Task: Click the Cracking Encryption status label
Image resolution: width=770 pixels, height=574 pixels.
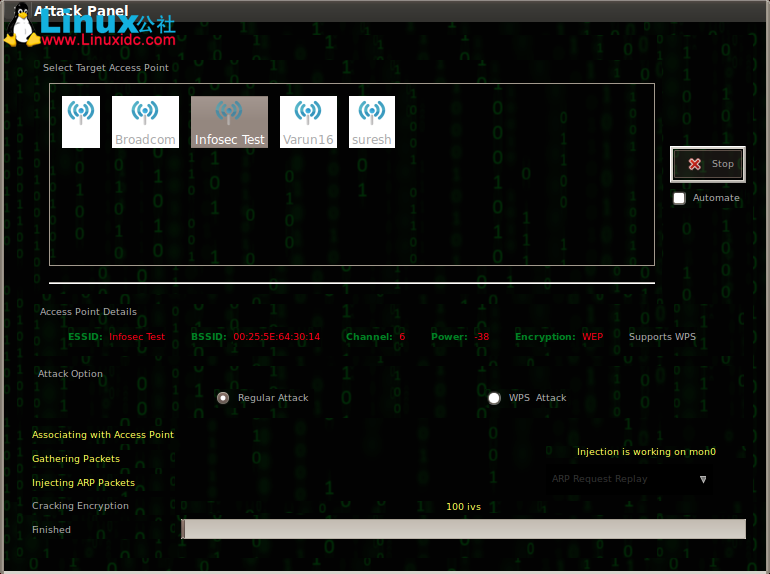Action: tap(80, 506)
